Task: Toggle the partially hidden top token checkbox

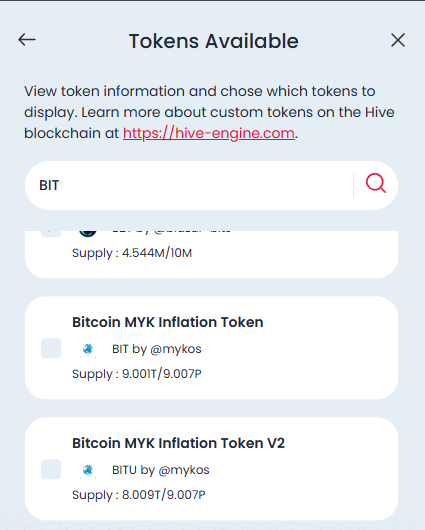Action: click(x=51, y=234)
